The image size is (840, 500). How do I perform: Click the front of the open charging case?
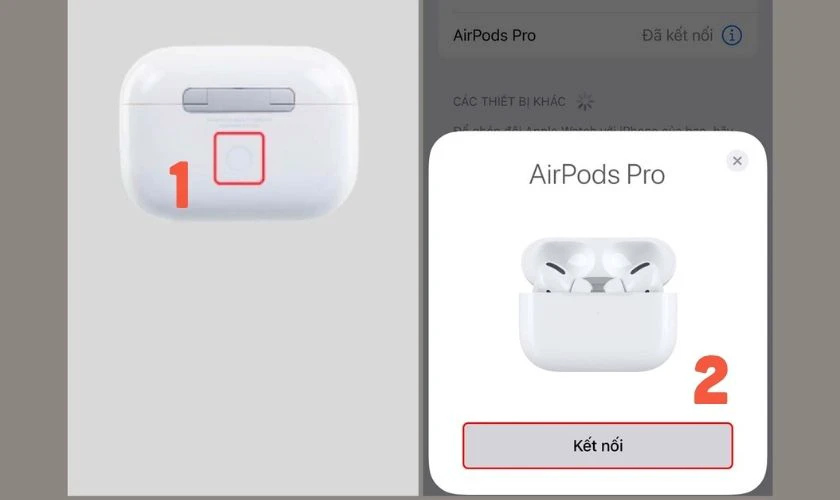point(598,331)
